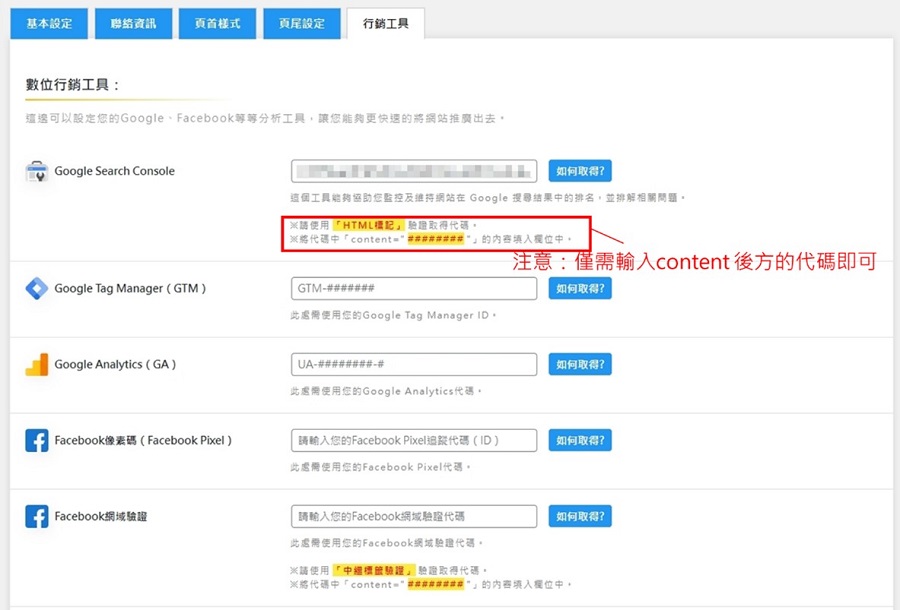
Task: Click the 此處需使用您的Facebook網域驗證代碼 hint
Action: click(386, 543)
